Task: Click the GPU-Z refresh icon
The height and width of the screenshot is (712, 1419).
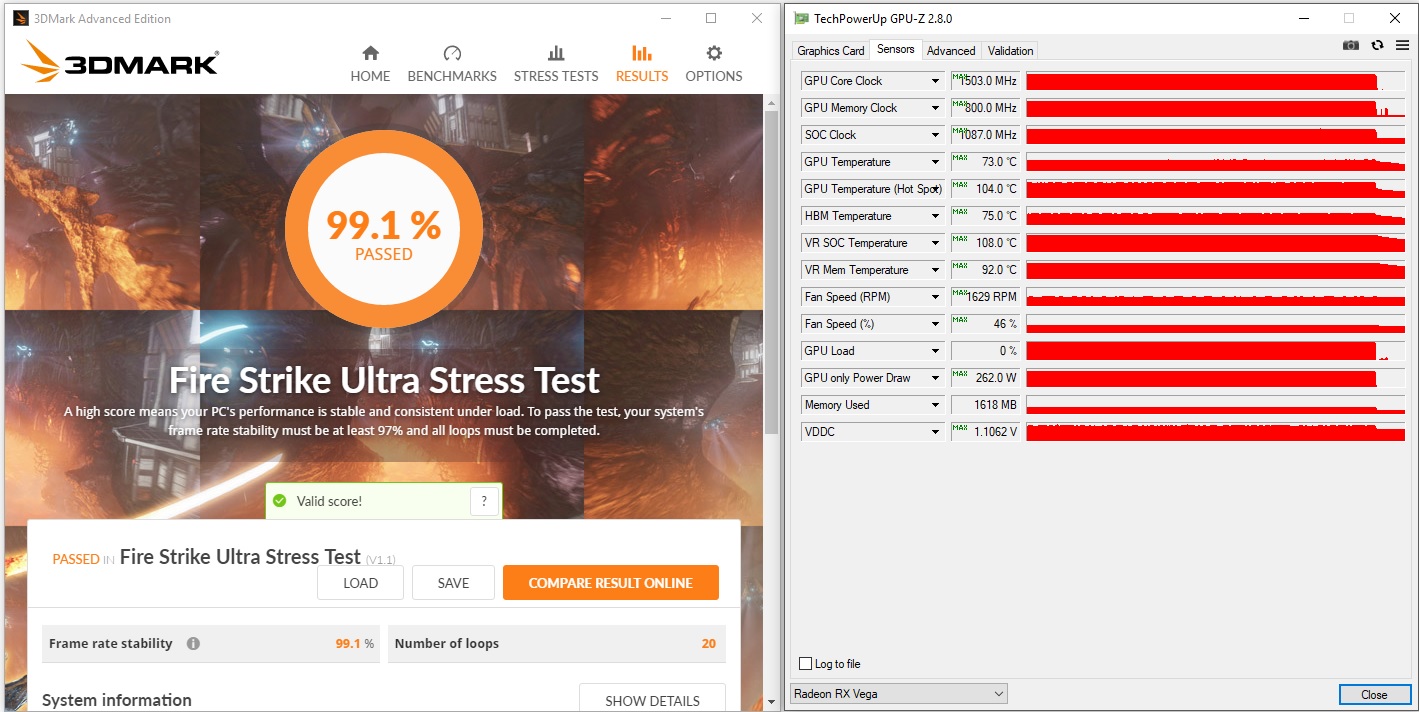Action: click(x=1377, y=45)
